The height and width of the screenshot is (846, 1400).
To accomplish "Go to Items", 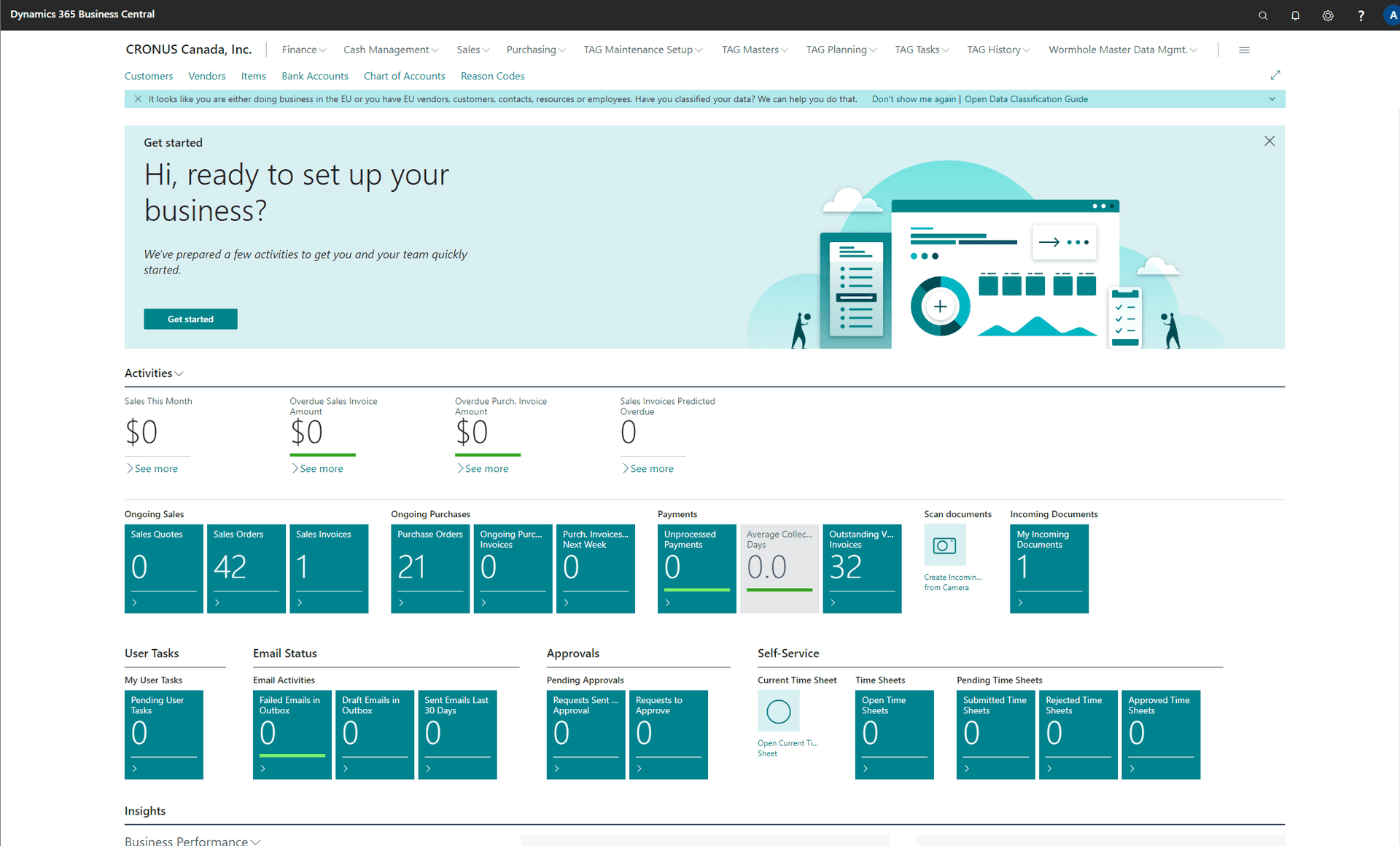I will [254, 76].
